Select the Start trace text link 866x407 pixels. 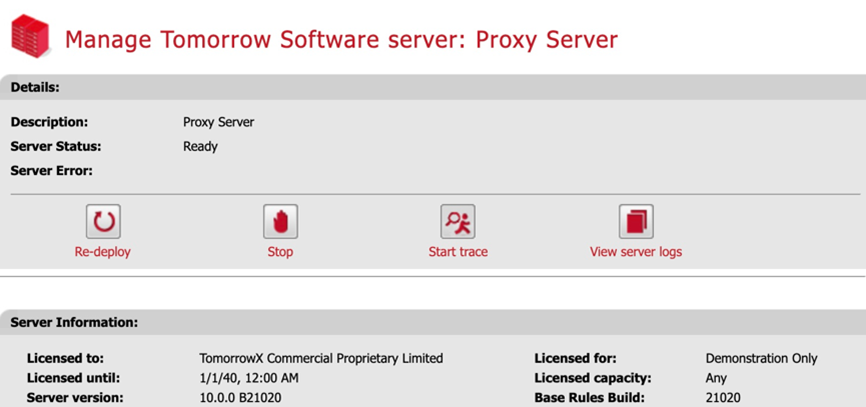pyautogui.click(x=458, y=252)
